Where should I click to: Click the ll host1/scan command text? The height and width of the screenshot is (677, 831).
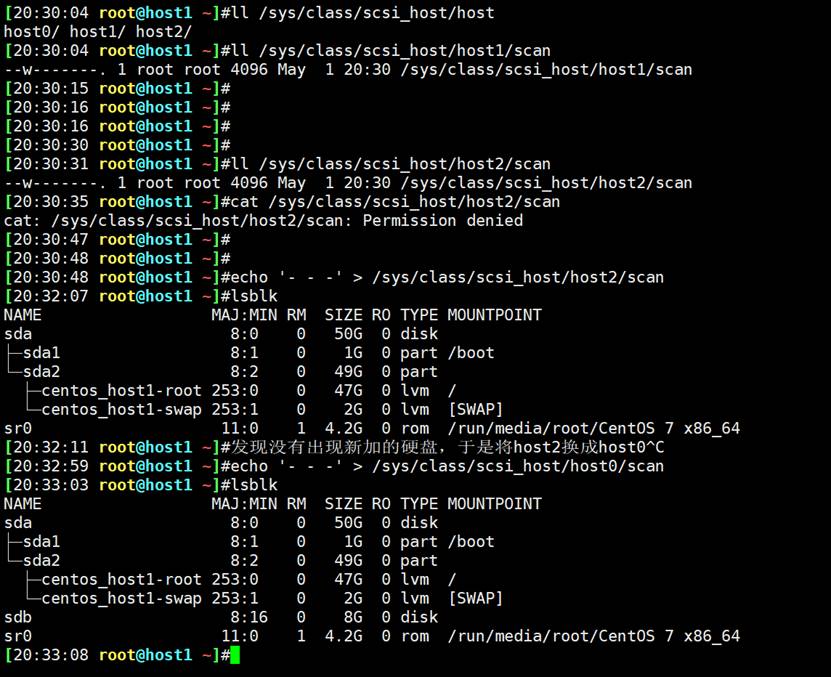coord(385,50)
